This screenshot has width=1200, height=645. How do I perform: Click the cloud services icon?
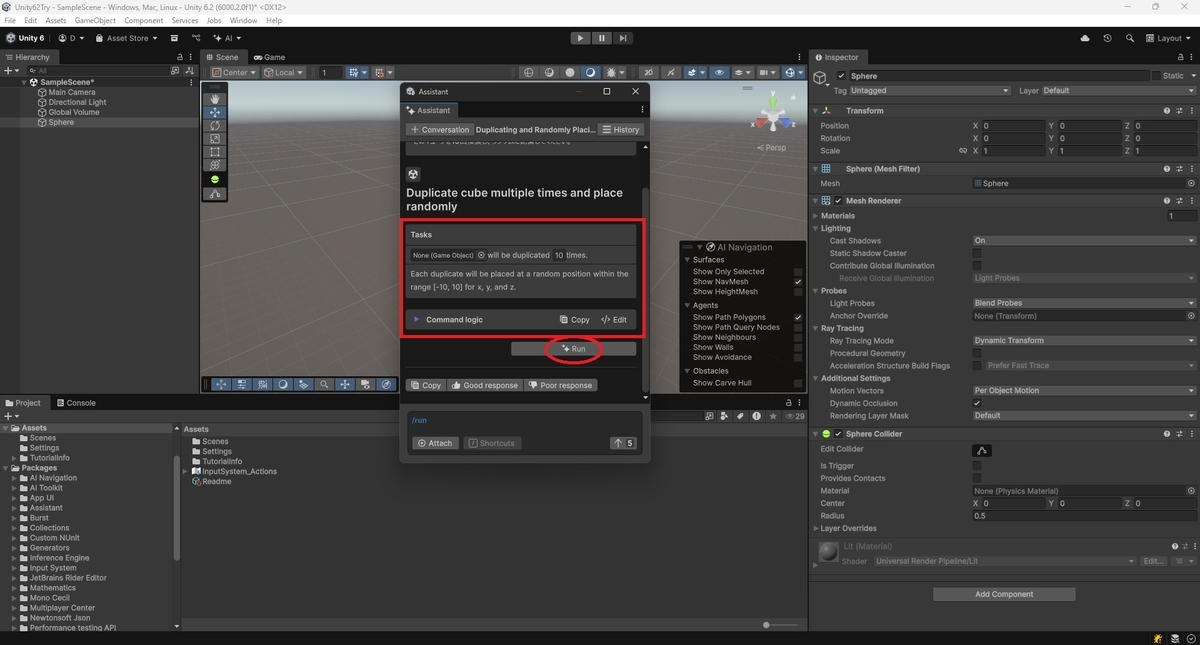(1085, 38)
